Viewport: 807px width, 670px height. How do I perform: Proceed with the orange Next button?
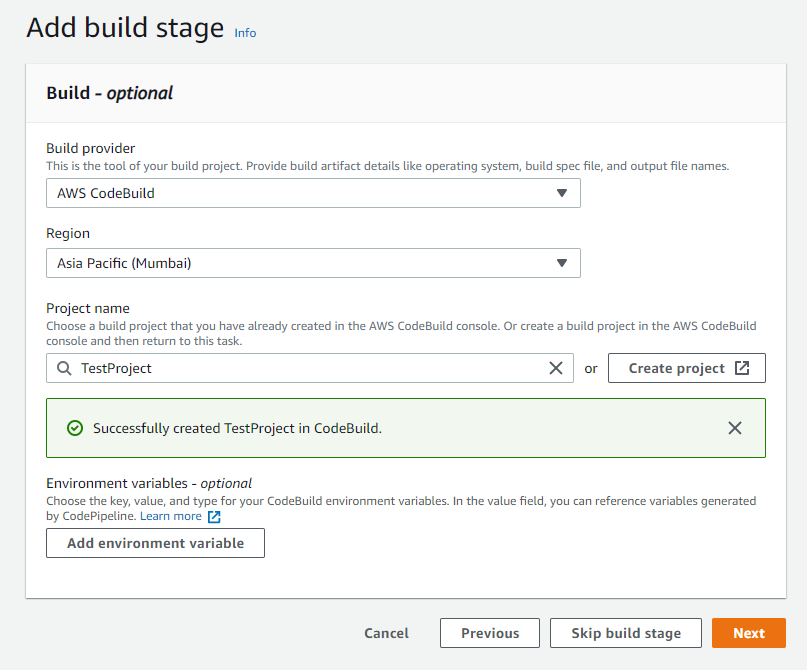748,633
